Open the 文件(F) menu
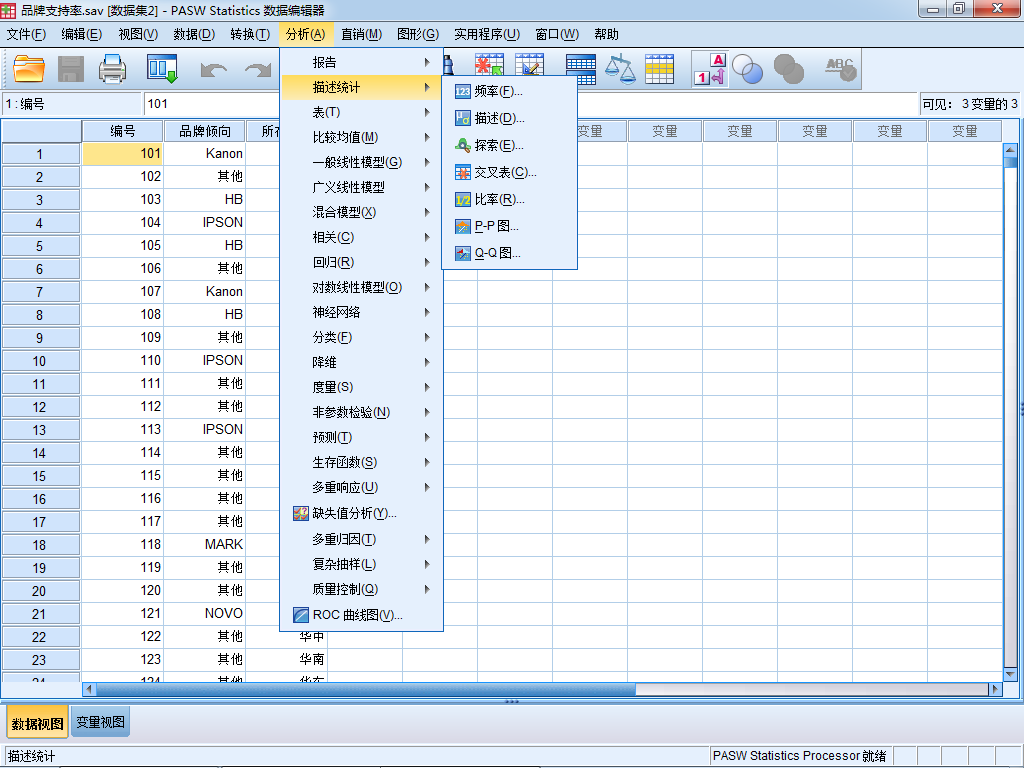Screen dimensions: 1024x768 [26, 34]
